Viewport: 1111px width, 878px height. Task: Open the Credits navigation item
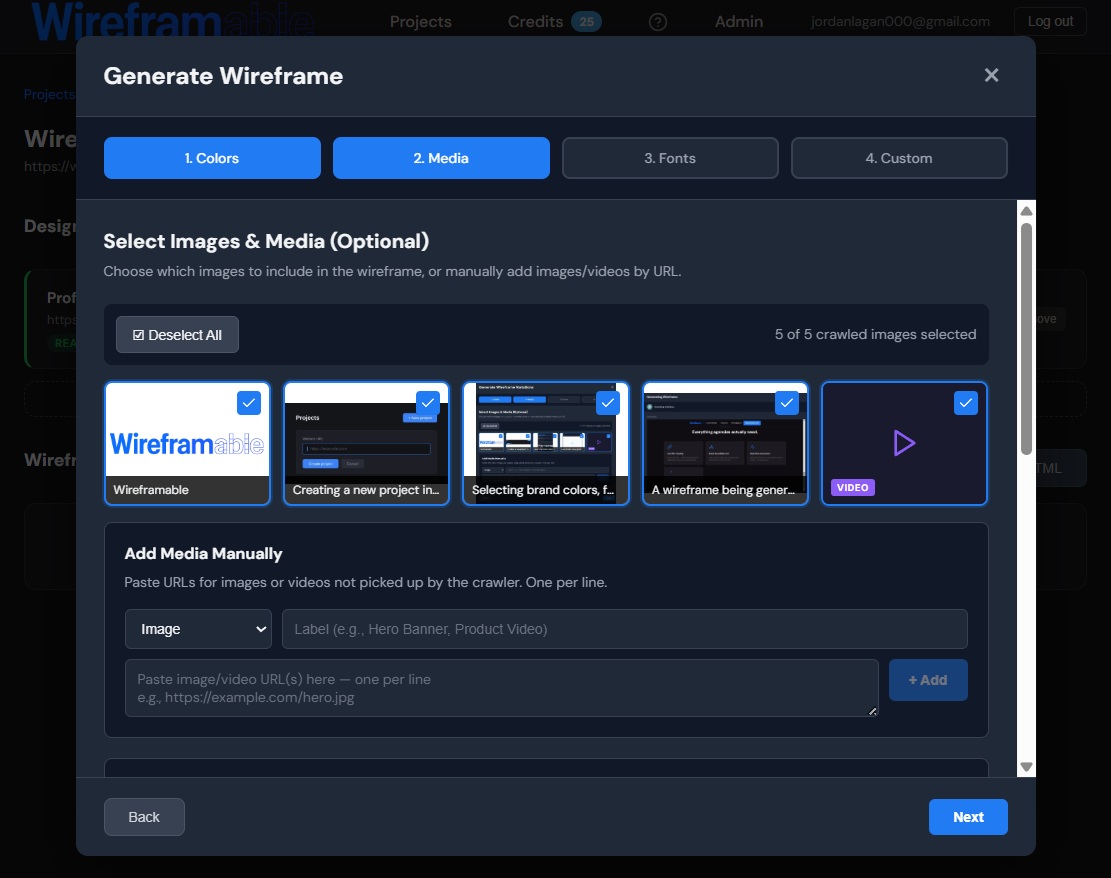(535, 22)
